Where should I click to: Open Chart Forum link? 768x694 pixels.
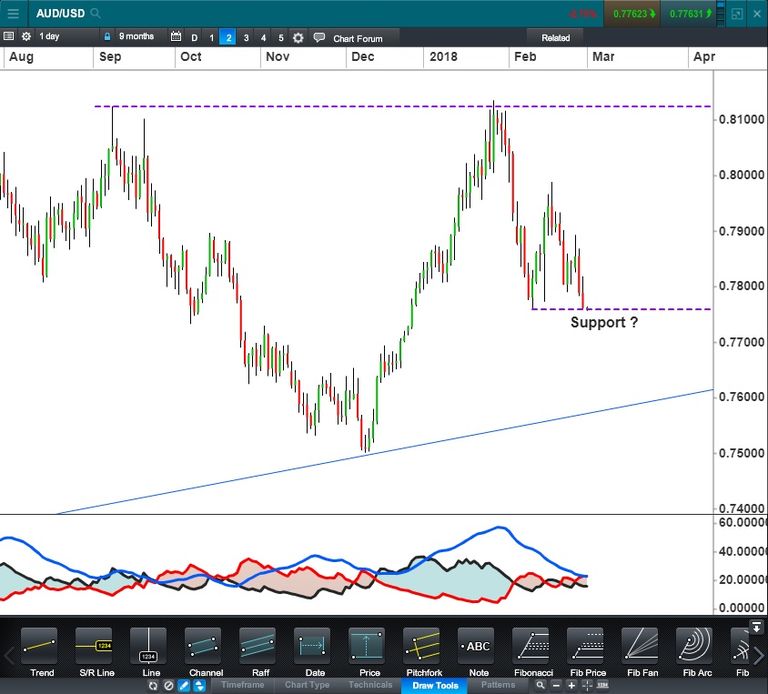(358, 38)
